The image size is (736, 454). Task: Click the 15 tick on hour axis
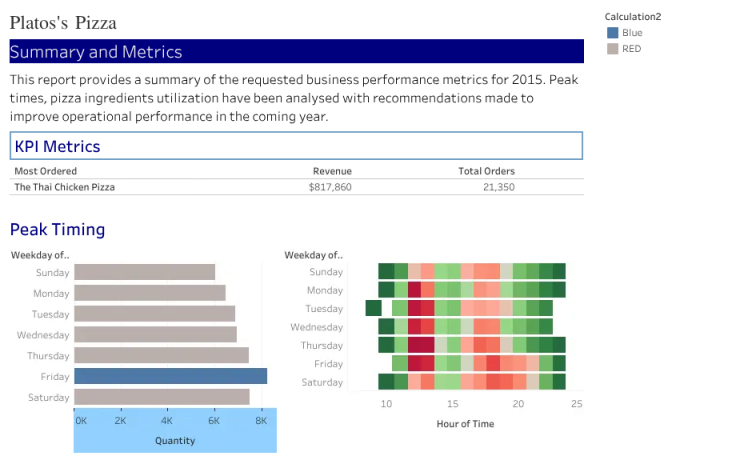coord(452,404)
